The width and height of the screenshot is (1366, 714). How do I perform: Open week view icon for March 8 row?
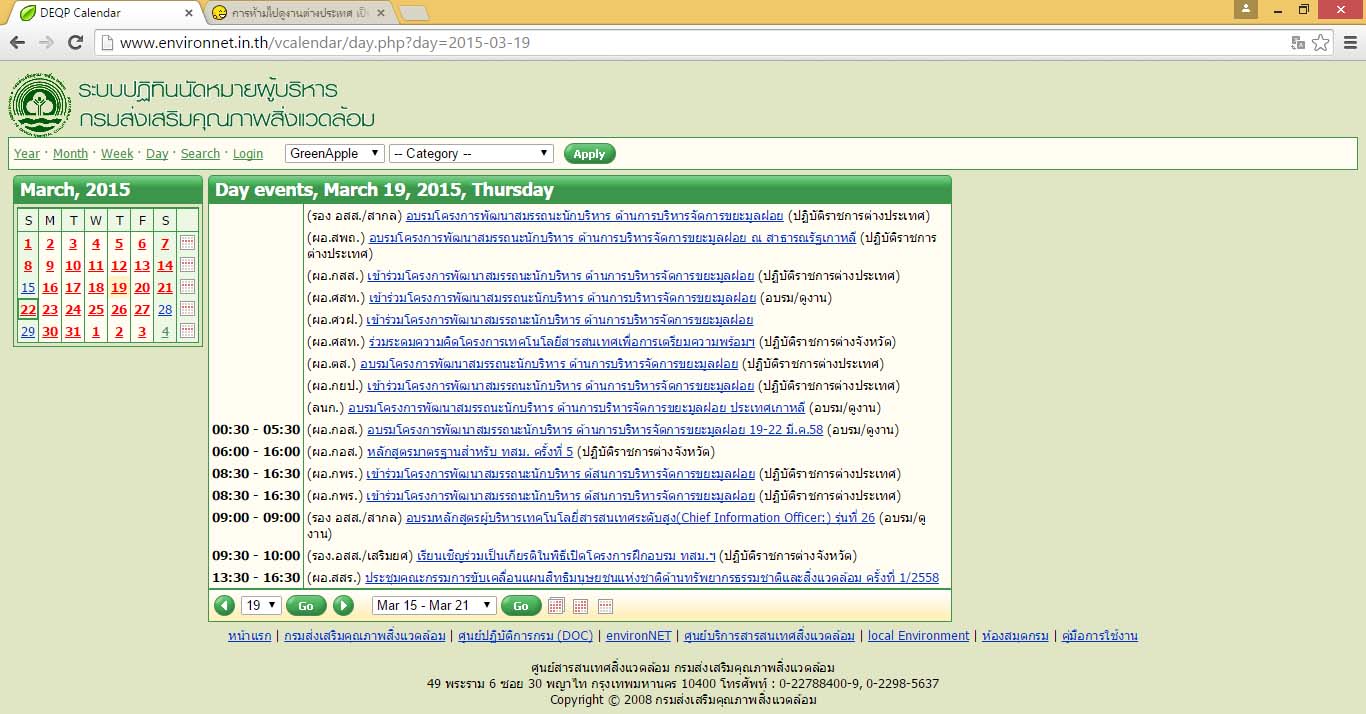[x=187, y=265]
